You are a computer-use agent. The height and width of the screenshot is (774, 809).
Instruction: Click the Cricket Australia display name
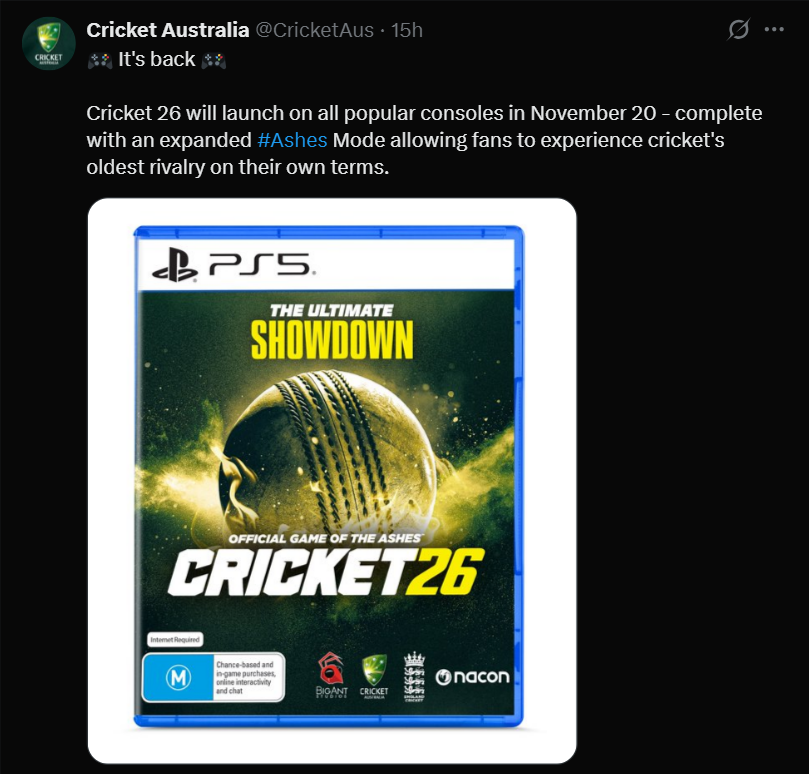tap(169, 30)
